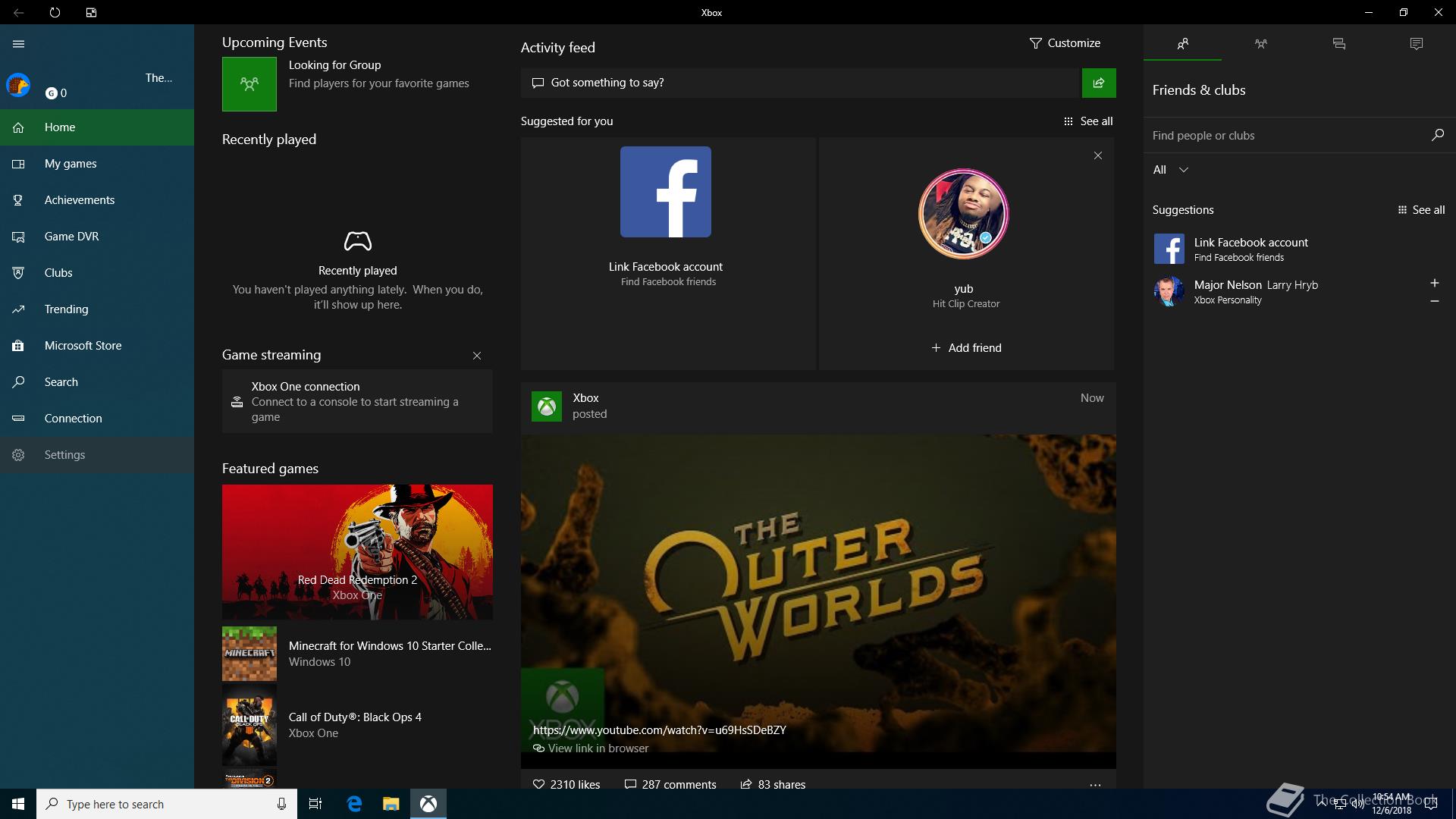This screenshot has width=1456, height=819.
Task: Open the post's more options ellipsis
Action: point(1095,785)
